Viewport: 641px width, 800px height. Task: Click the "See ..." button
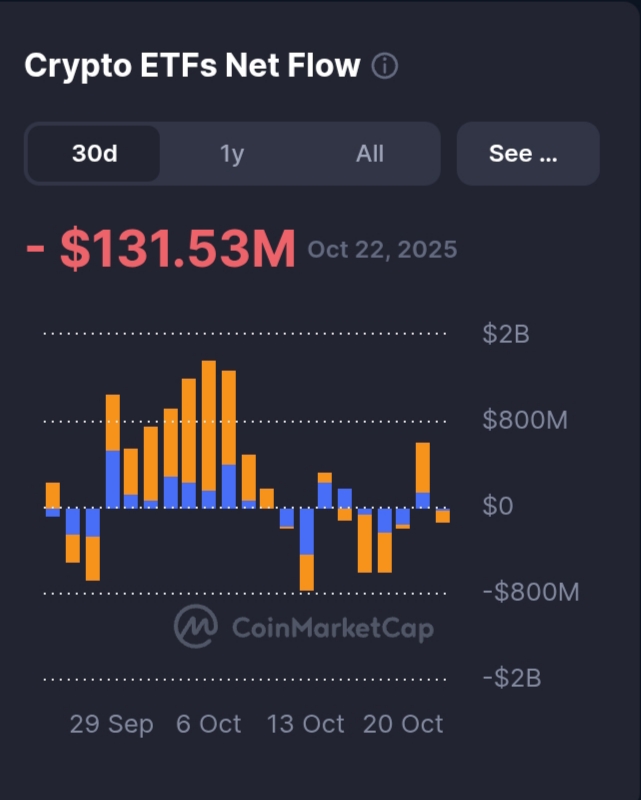(527, 154)
